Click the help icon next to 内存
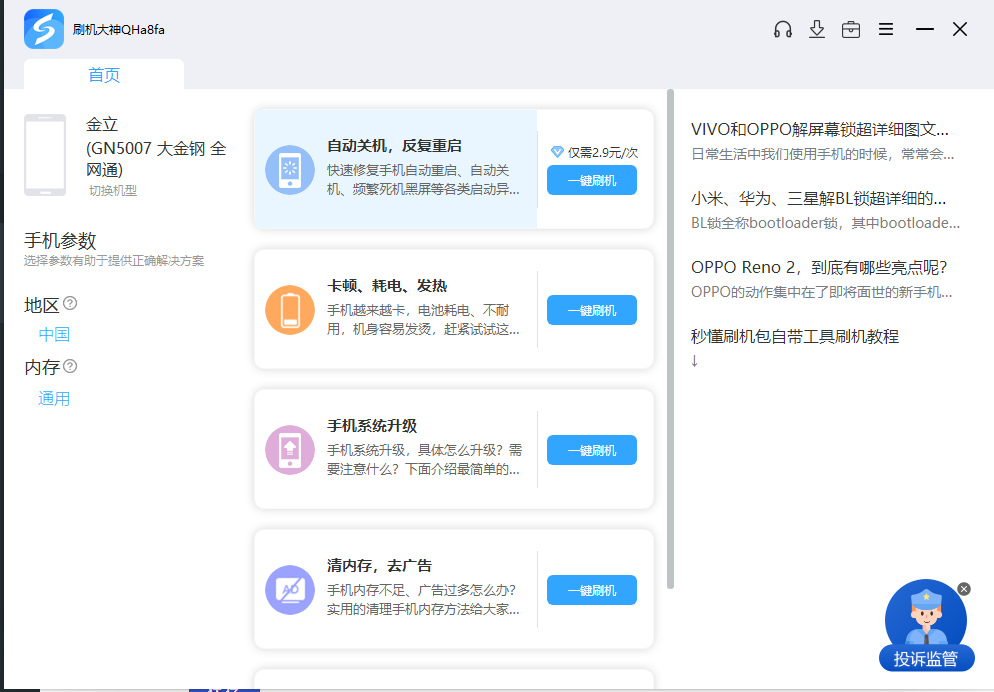This screenshot has width=994, height=692. click(70, 366)
